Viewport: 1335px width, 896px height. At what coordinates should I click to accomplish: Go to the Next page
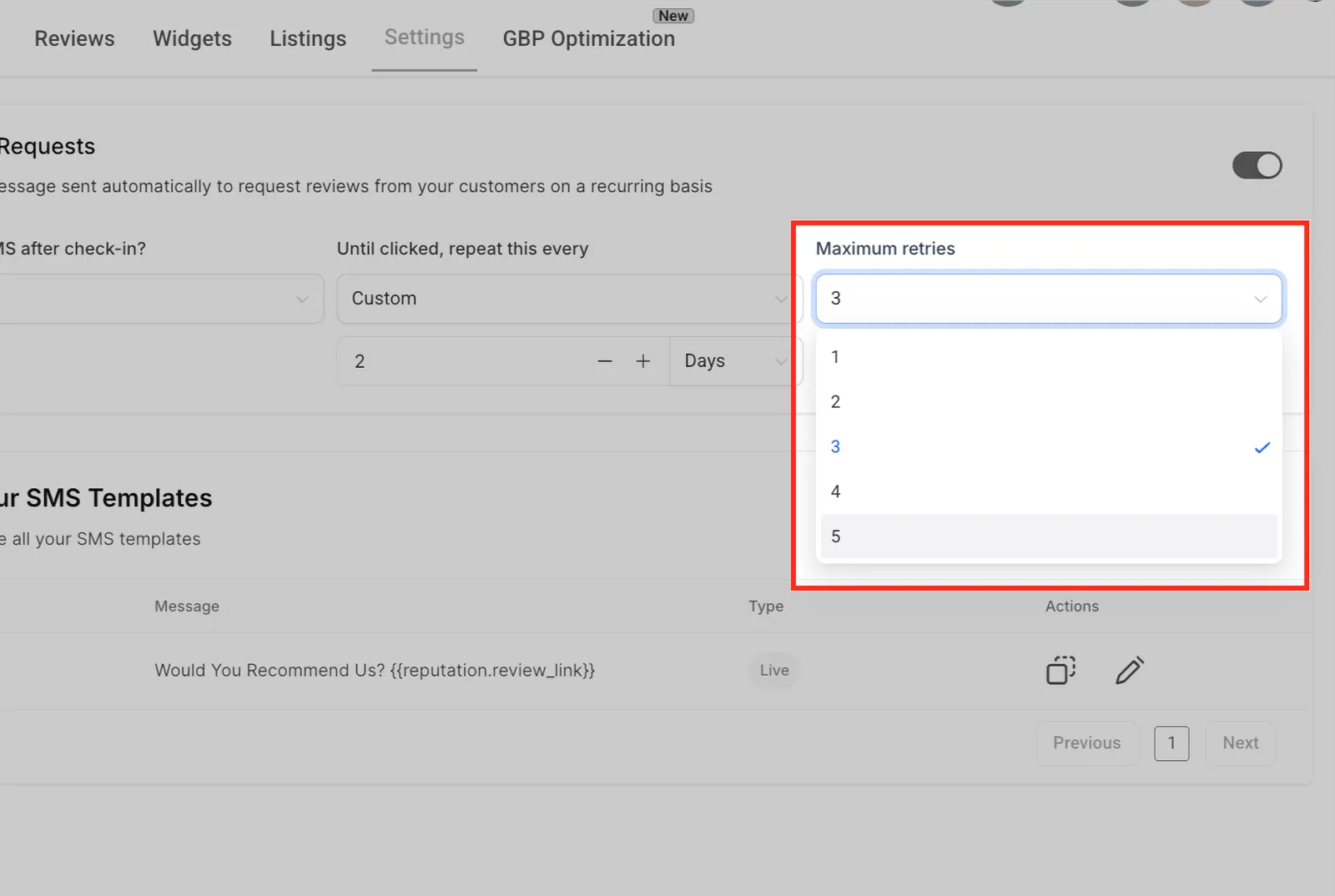(1241, 743)
